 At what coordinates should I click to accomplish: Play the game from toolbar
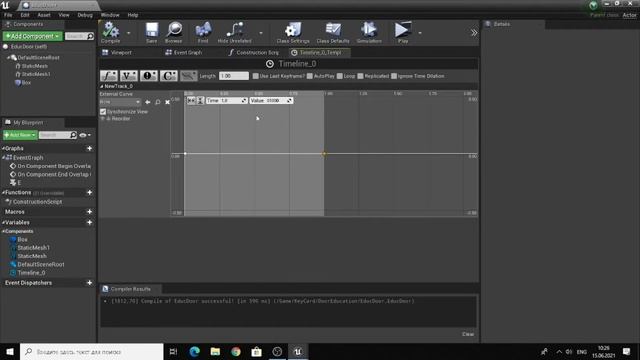pyautogui.click(x=402, y=32)
